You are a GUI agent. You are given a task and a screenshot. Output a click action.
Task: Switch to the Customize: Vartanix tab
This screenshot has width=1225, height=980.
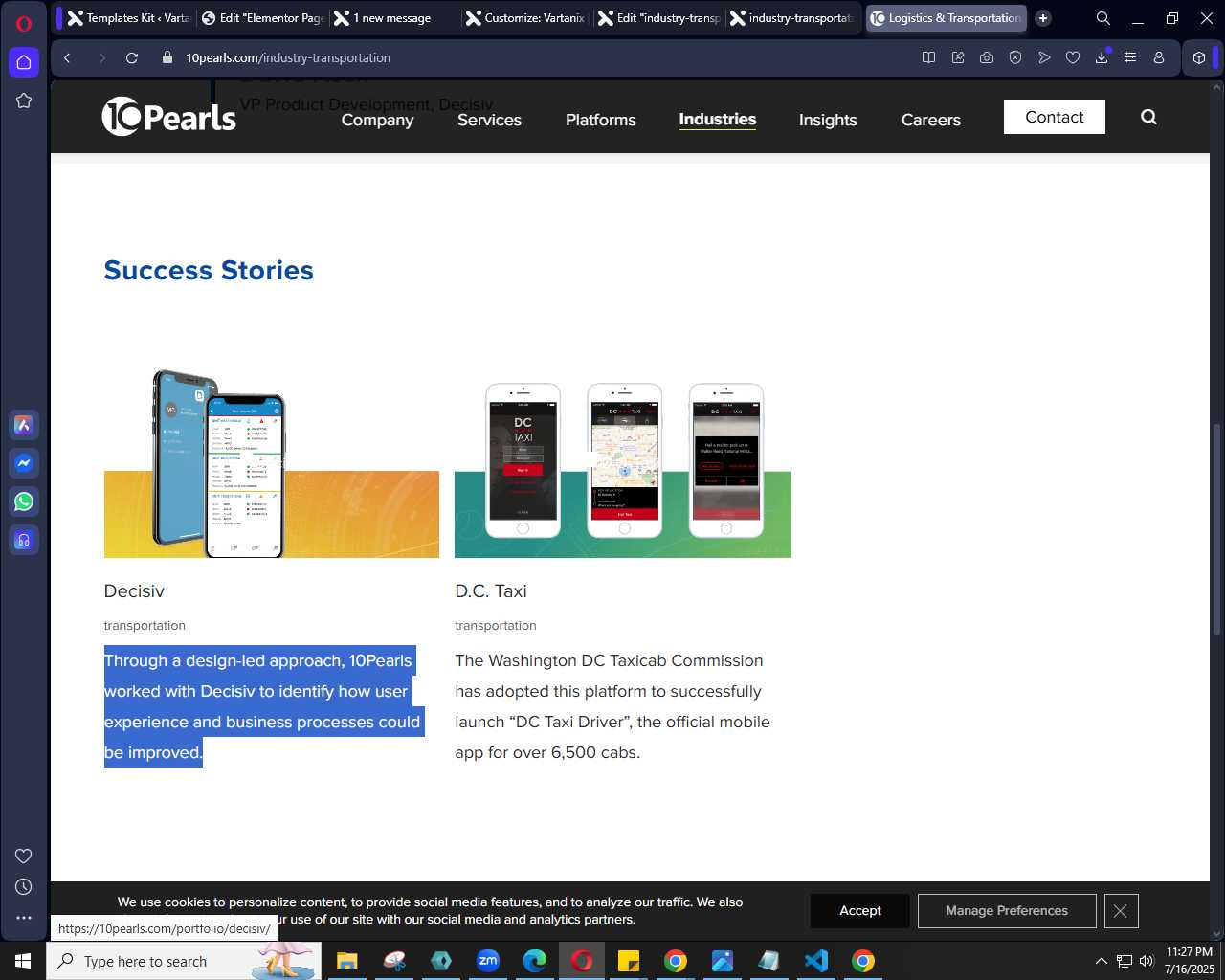tap(526, 18)
